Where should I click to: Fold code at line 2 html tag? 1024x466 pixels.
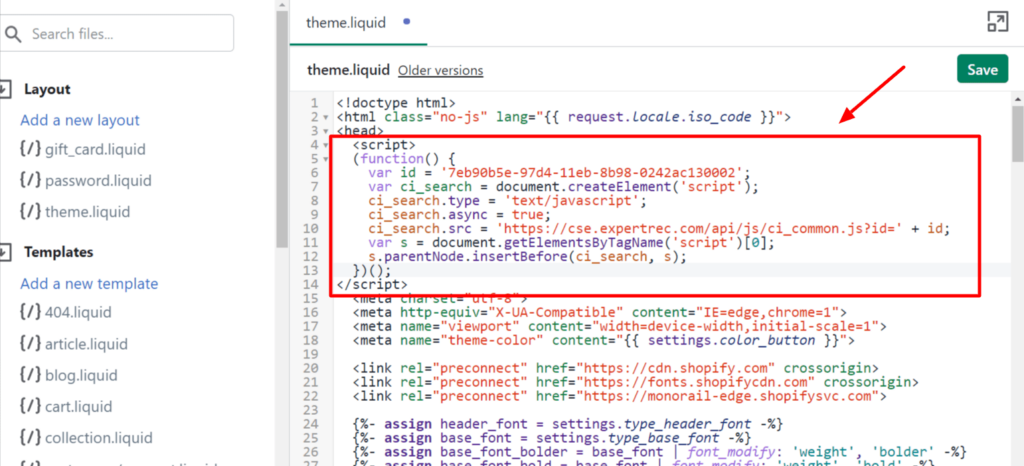point(326,117)
